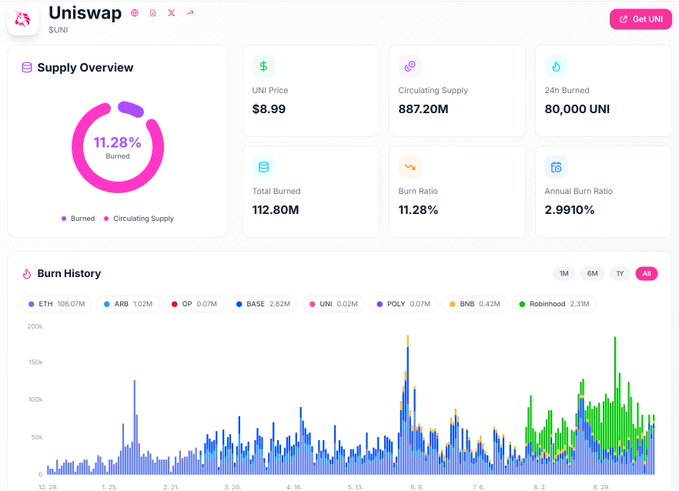Screen dimensions: 679x491
Task: Toggle the ETH 106.07M chart series
Action: (x=56, y=304)
